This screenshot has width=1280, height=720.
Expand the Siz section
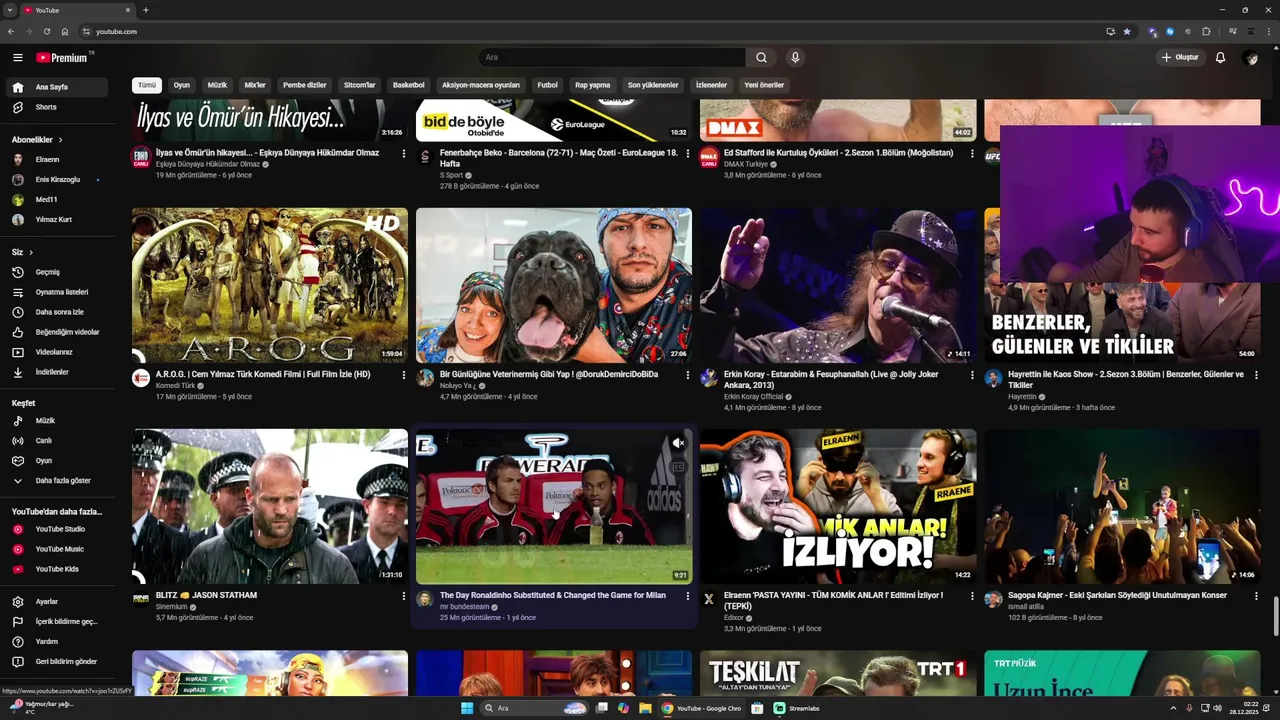click(22, 252)
